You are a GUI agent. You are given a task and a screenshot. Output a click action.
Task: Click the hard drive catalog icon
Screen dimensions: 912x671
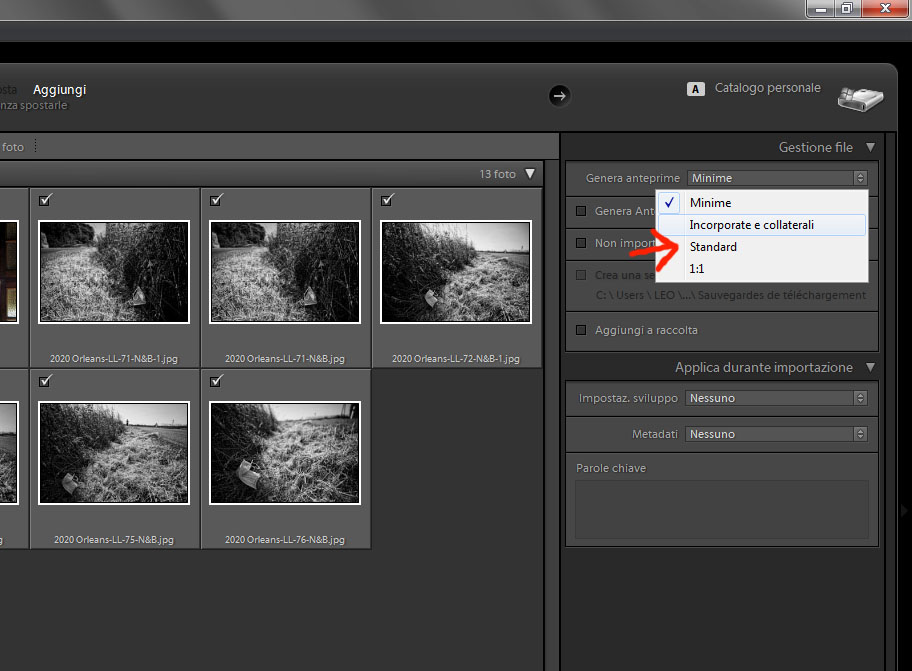click(860, 99)
